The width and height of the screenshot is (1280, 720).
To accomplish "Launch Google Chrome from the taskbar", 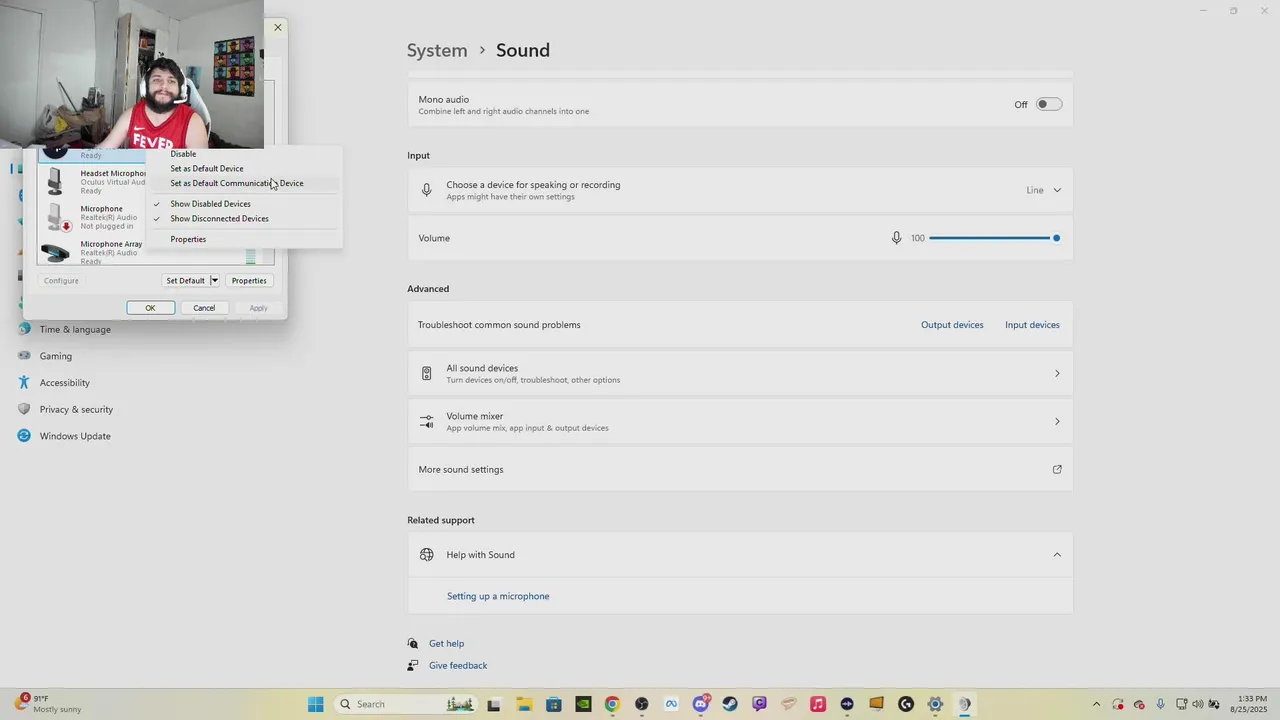I will [612, 704].
